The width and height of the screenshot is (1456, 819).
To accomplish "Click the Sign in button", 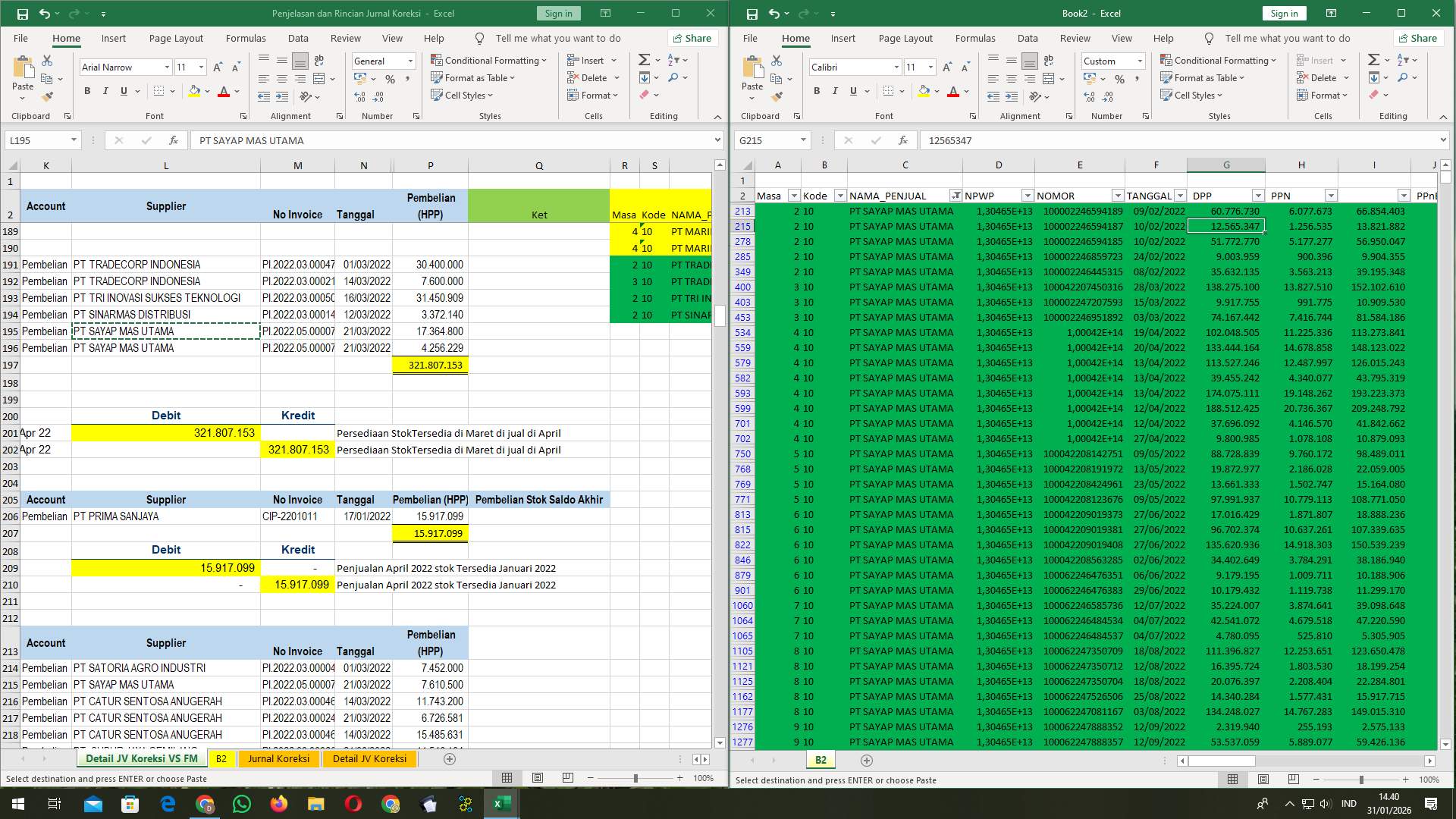I will tap(558, 13).
